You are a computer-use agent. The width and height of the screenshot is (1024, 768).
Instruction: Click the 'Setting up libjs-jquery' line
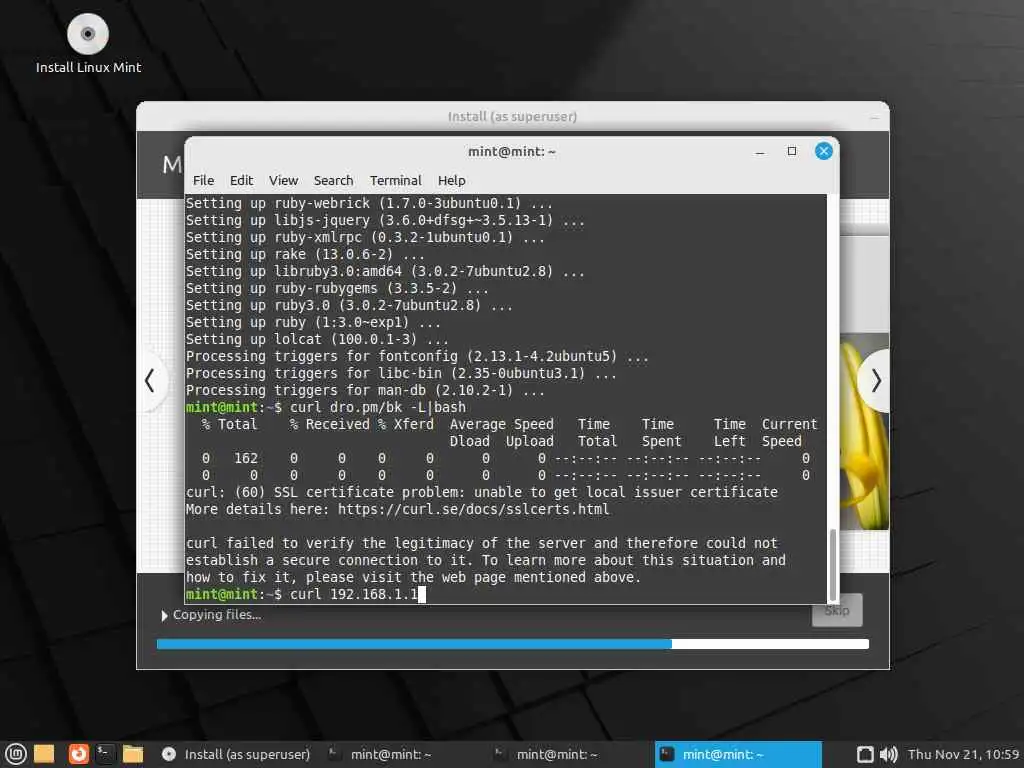click(x=385, y=221)
